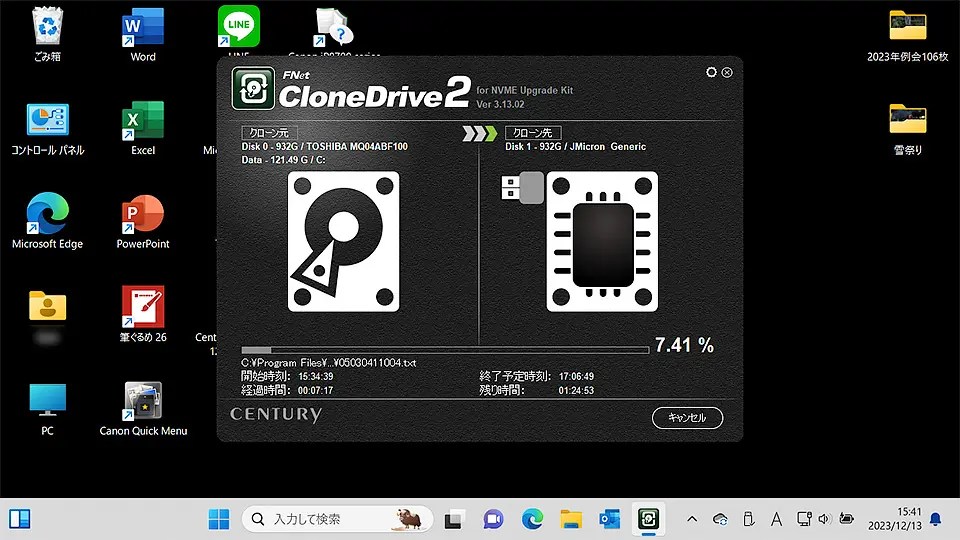Open the Word desktop shortcut
The height and width of the screenshot is (540, 960).
pos(143,34)
